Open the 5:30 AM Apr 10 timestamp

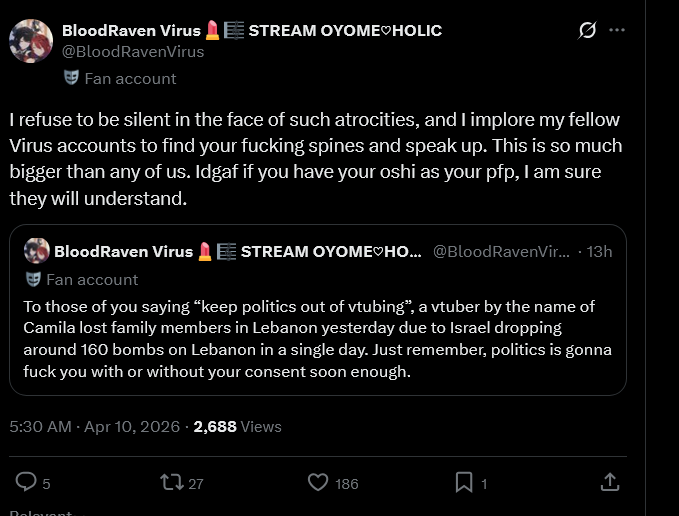tap(95, 427)
